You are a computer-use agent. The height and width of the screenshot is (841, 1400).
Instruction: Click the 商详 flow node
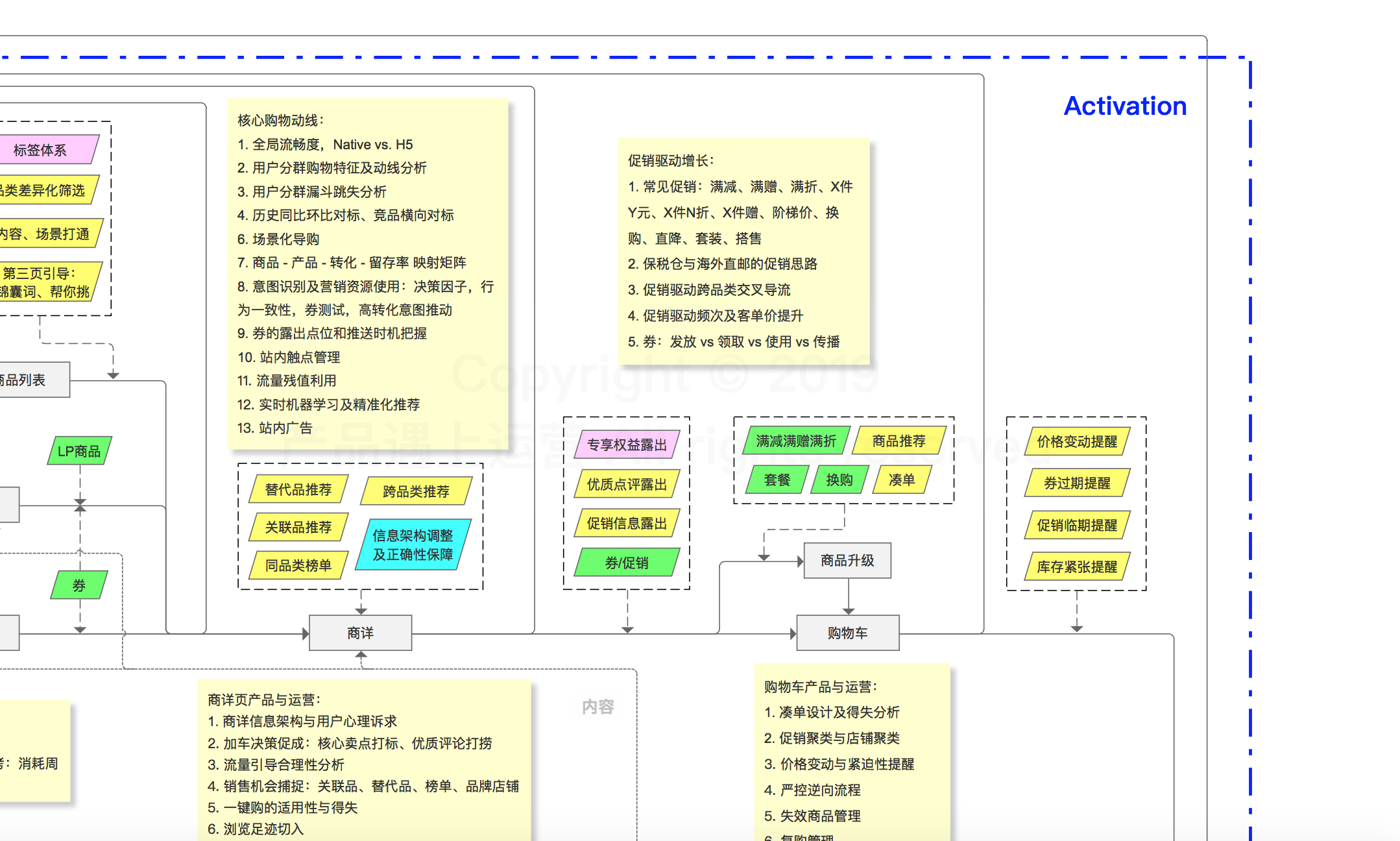(360, 633)
